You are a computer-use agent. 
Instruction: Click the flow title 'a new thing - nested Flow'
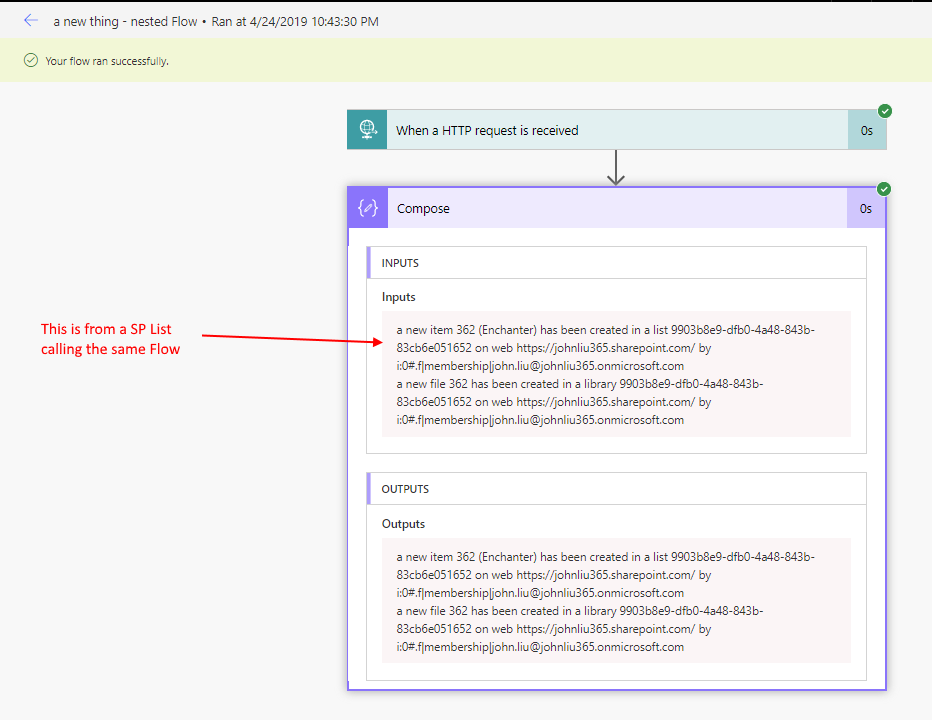tap(125, 21)
